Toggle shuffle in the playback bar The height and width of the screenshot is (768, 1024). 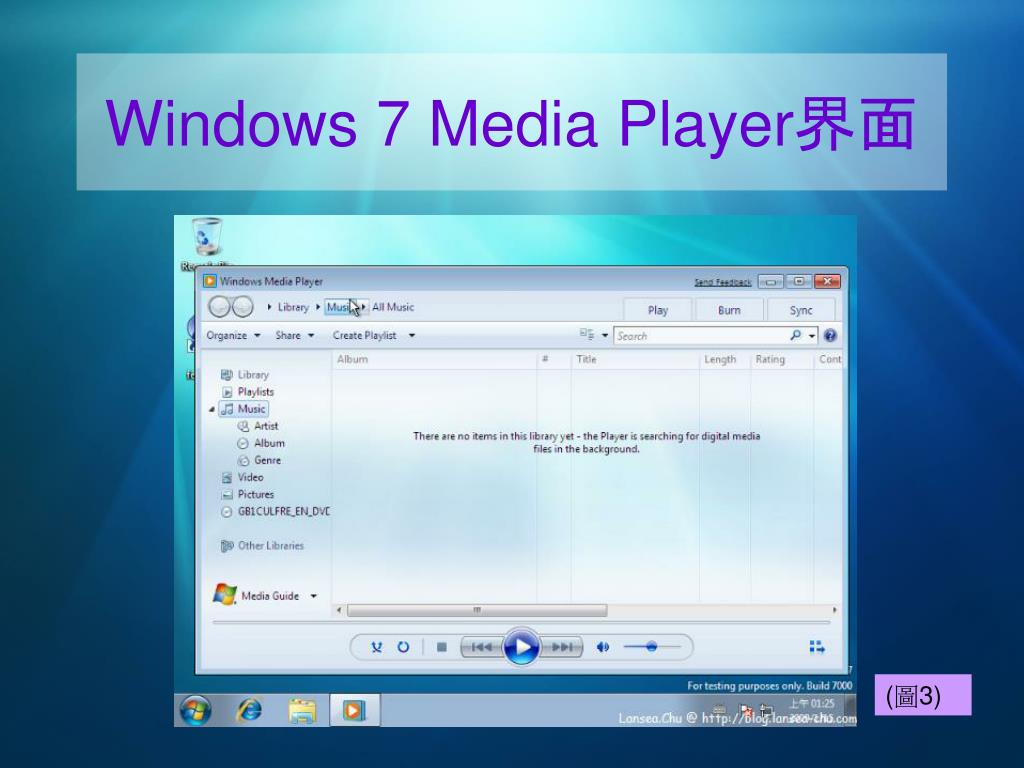tap(377, 647)
